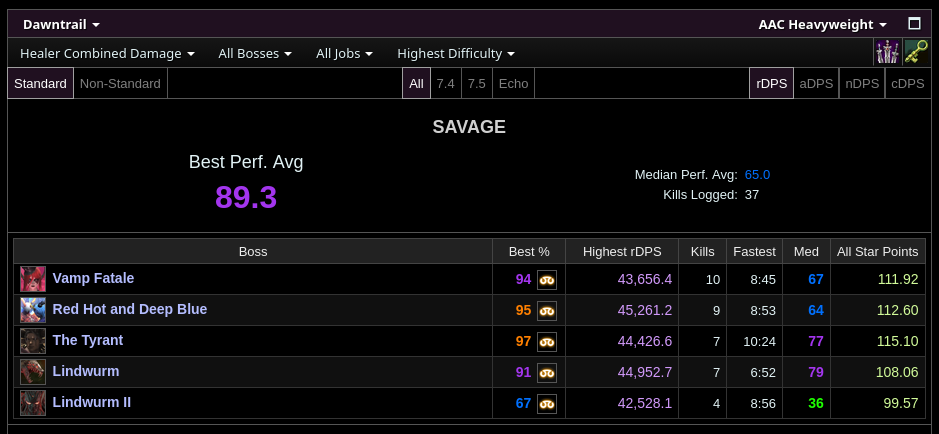
Task: Open the AAC Heavyweight zone dropdown
Action: [x=822, y=25]
